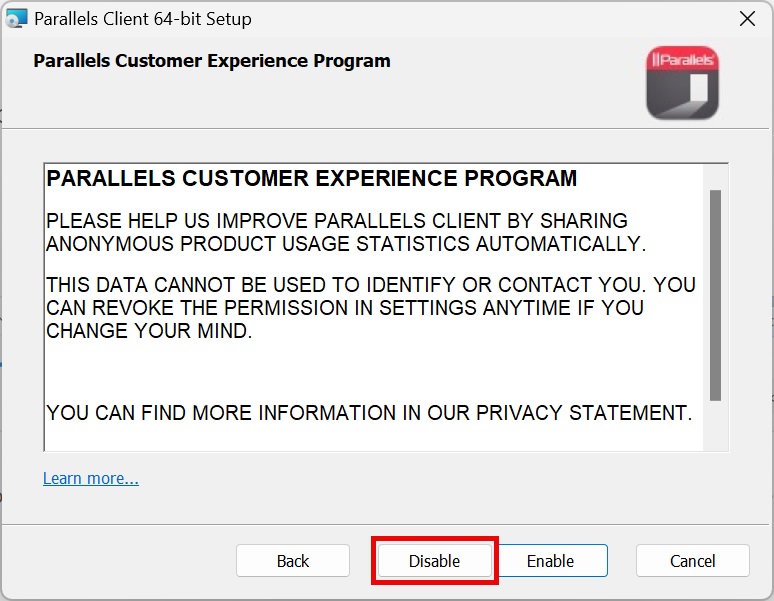774x601 pixels.
Task: Click the scrollbar track below the thumb
Action: 715,428
